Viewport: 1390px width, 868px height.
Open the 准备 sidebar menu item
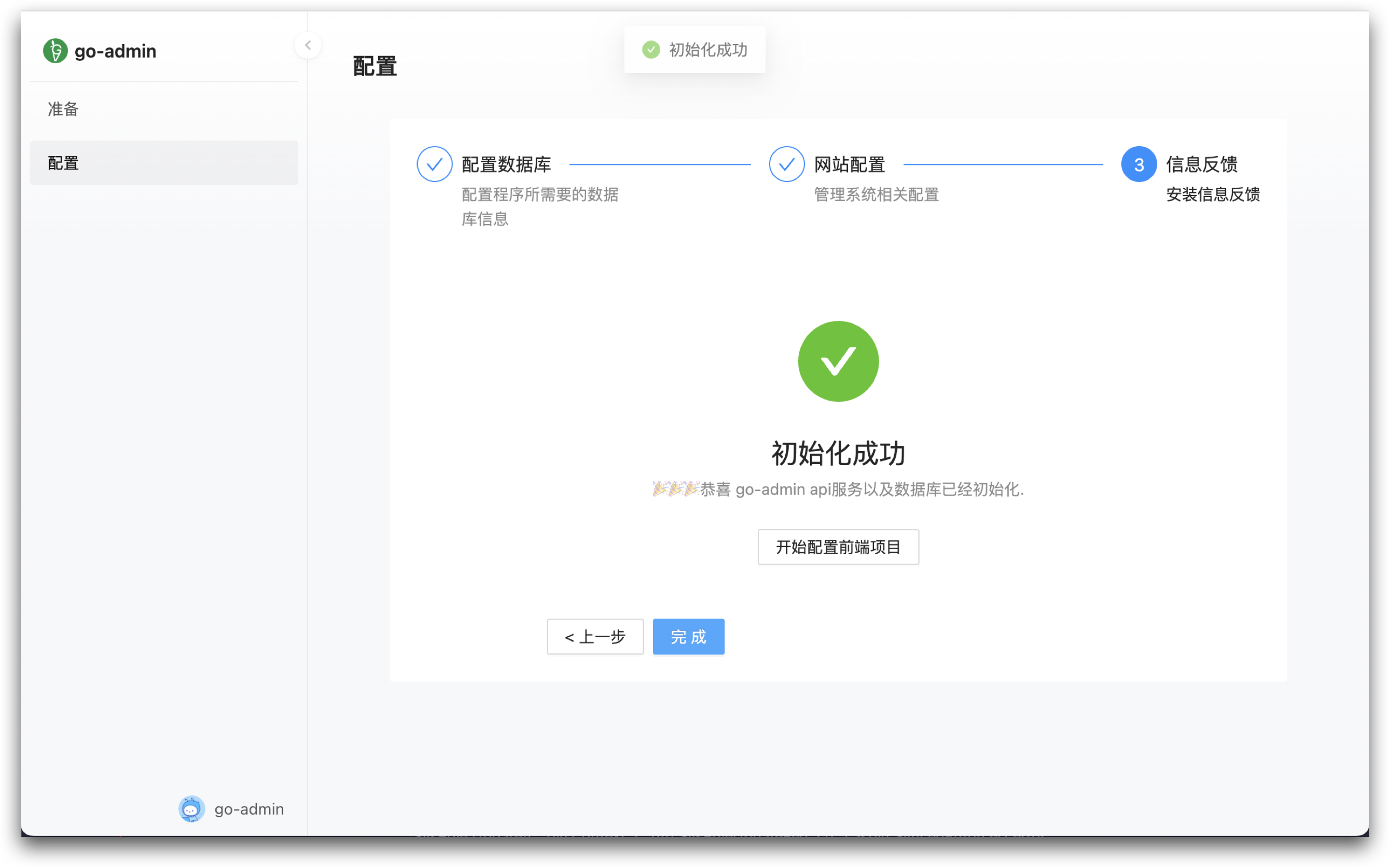(163, 108)
